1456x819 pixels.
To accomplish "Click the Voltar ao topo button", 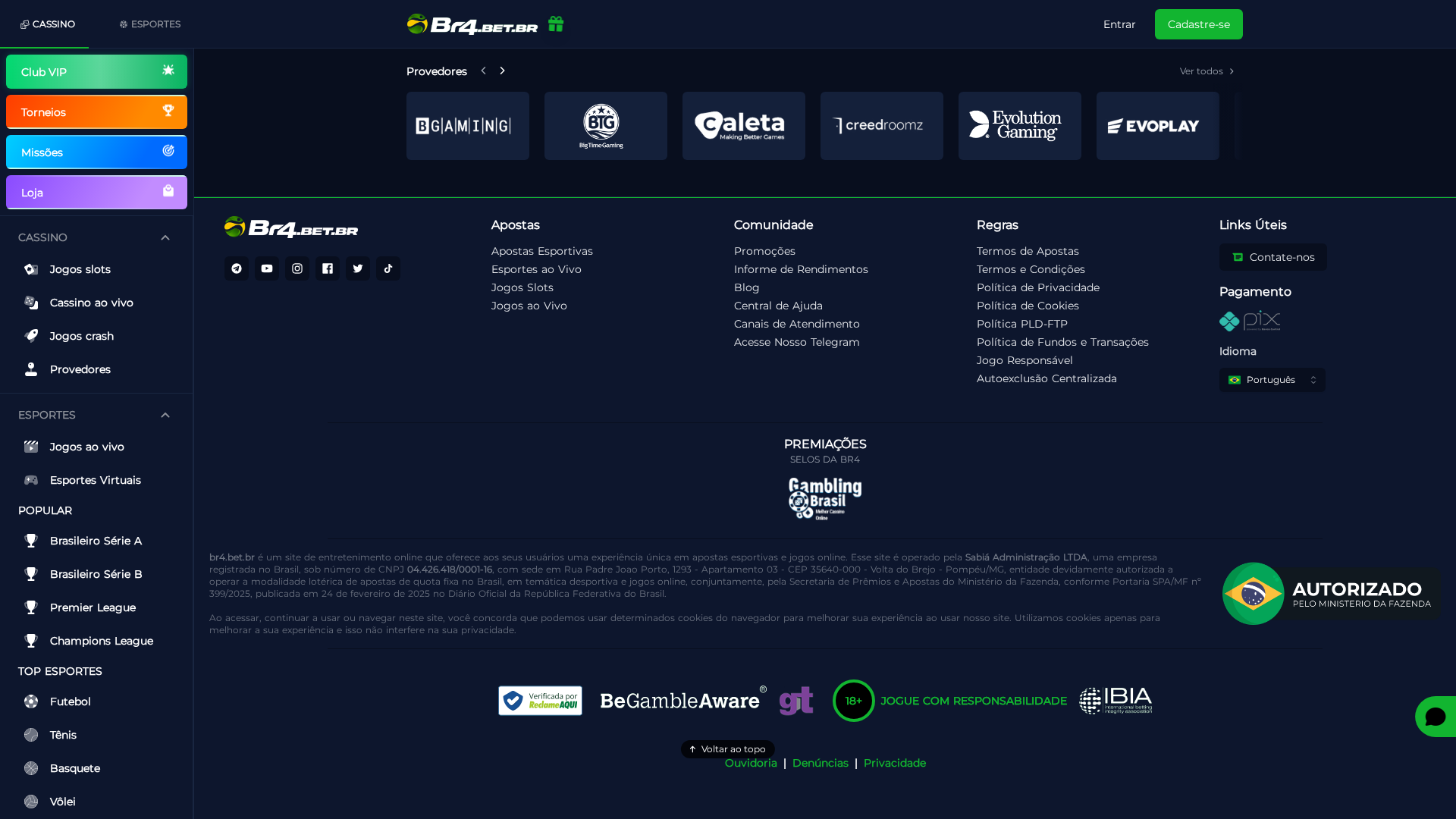I will tap(727, 749).
